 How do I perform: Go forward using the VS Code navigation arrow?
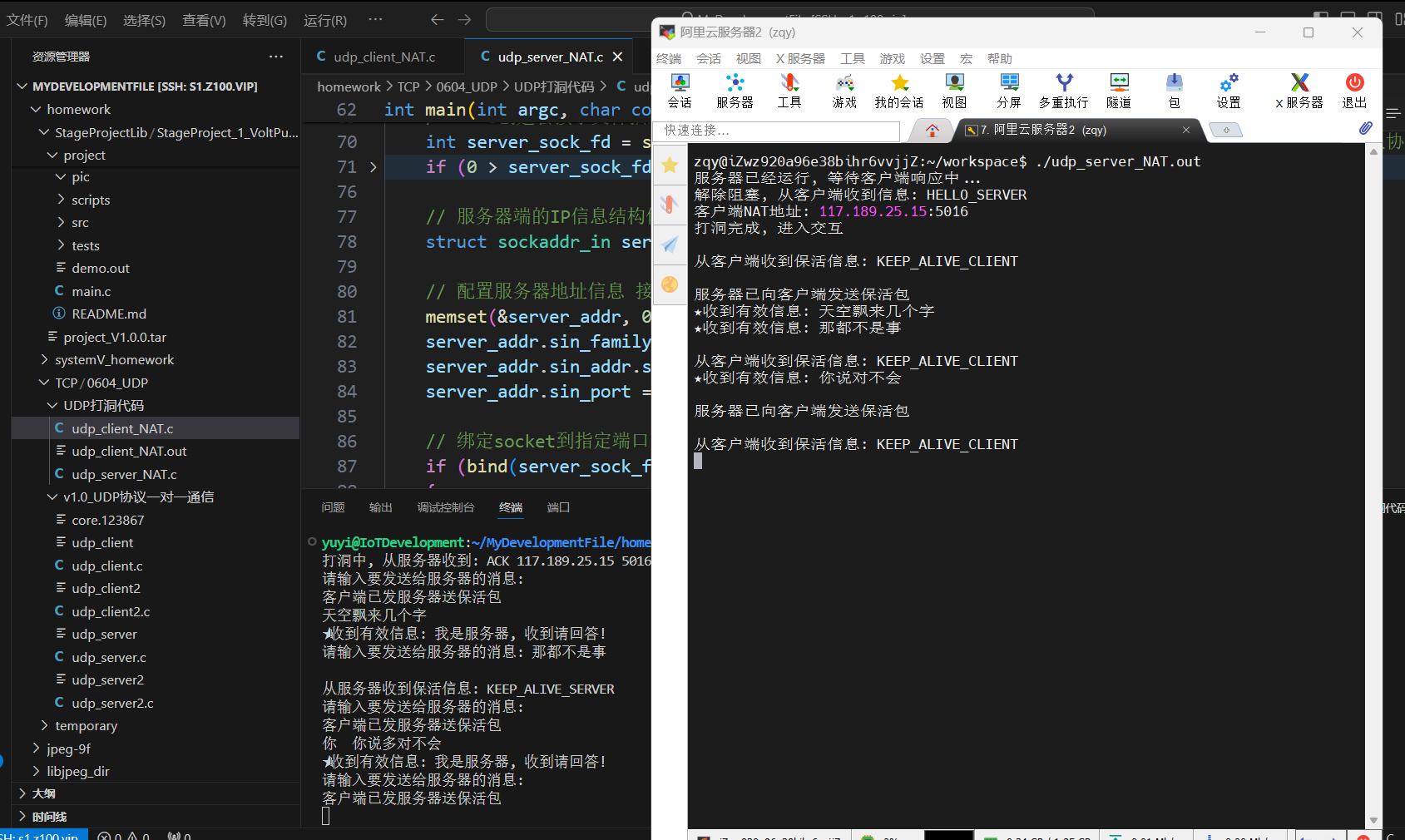pos(465,19)
